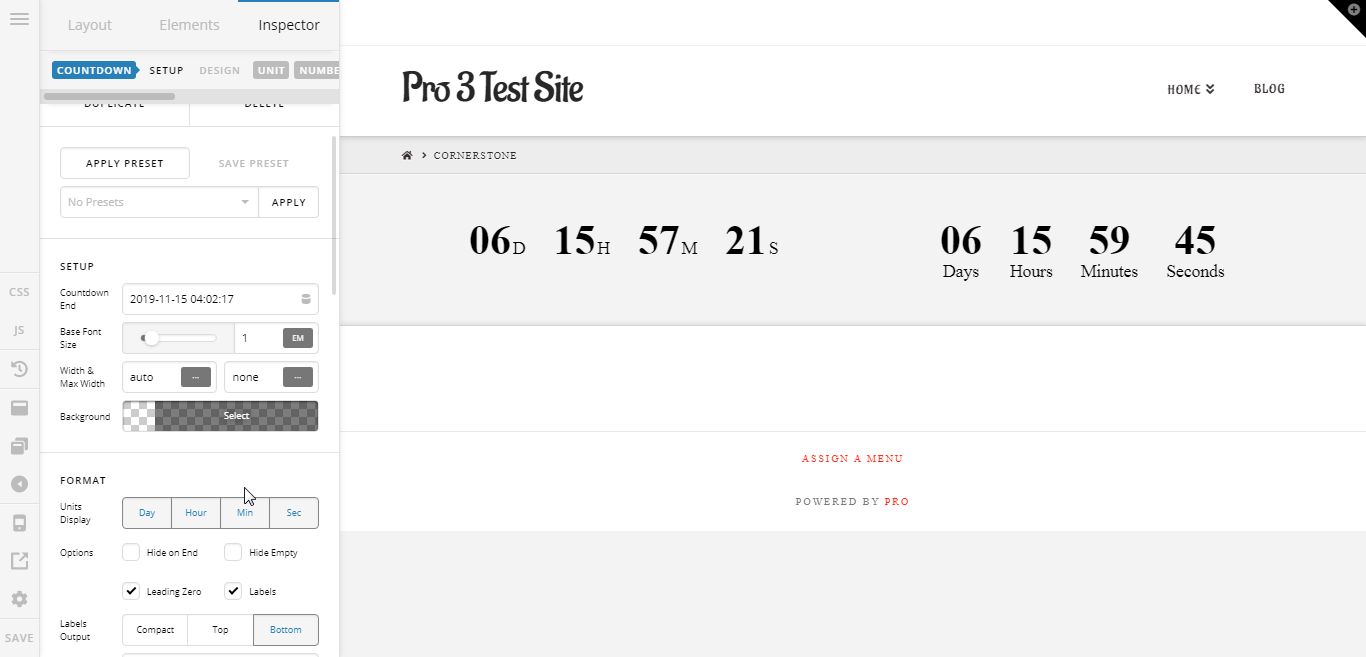Open the CSS editor icon

tap(19, 292)
